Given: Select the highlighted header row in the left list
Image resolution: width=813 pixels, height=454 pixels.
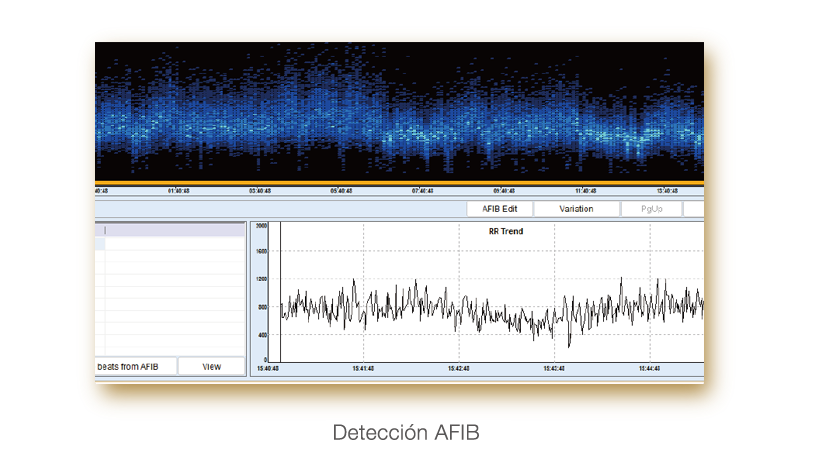Looking at the screenshot, I should tap(170, 230).
